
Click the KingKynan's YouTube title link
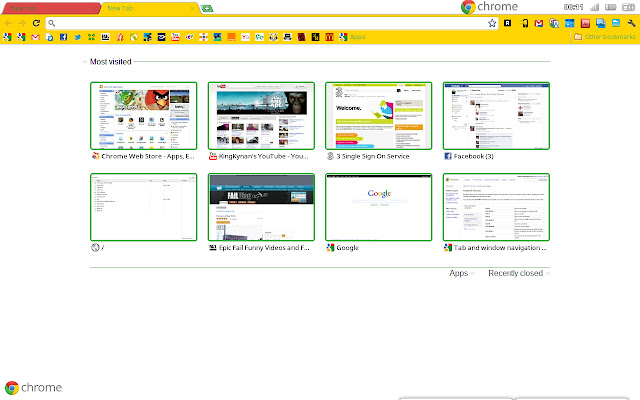264,156
